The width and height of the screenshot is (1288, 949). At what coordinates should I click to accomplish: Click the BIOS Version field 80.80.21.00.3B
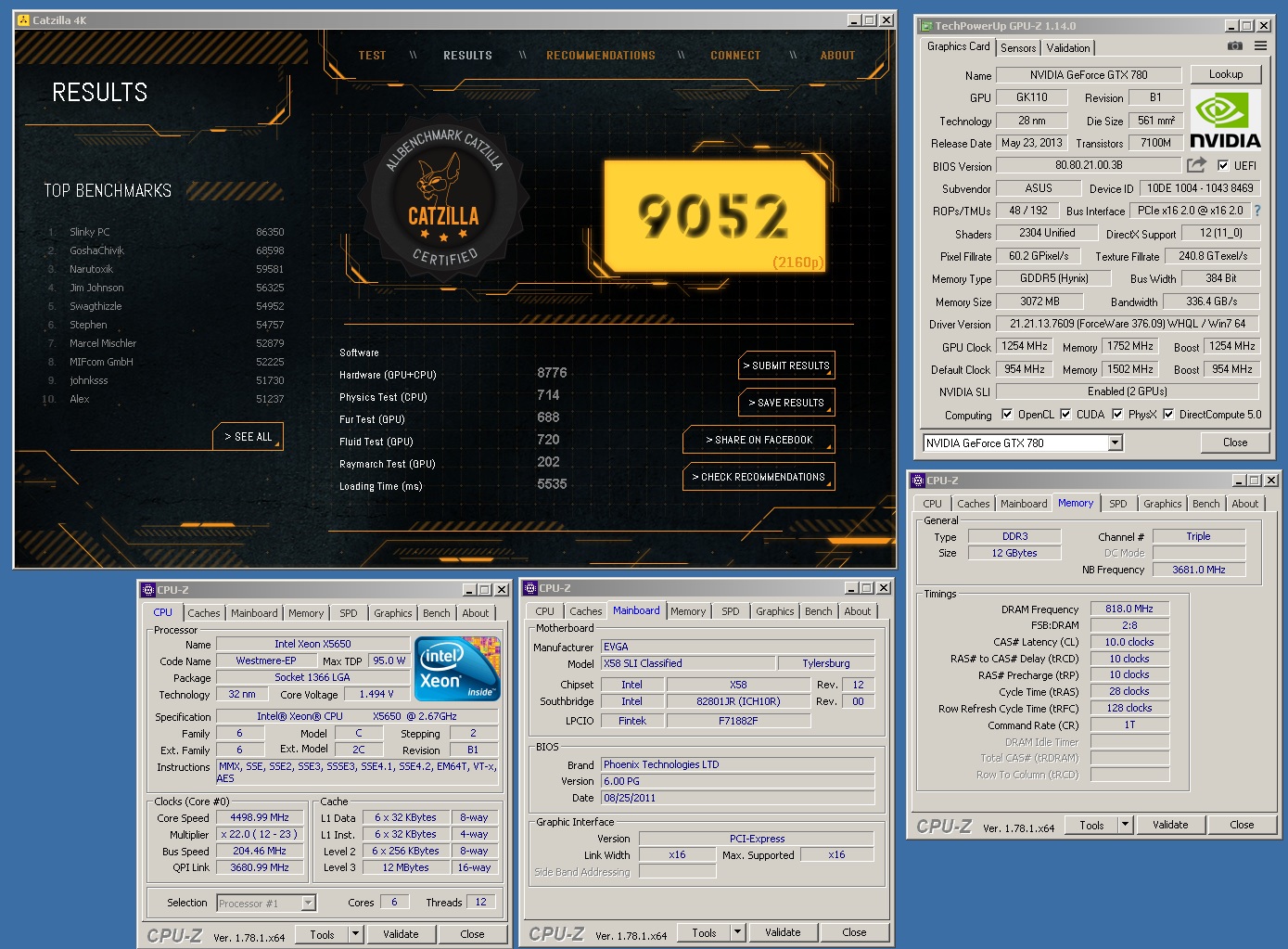[x=1089, y=165]
